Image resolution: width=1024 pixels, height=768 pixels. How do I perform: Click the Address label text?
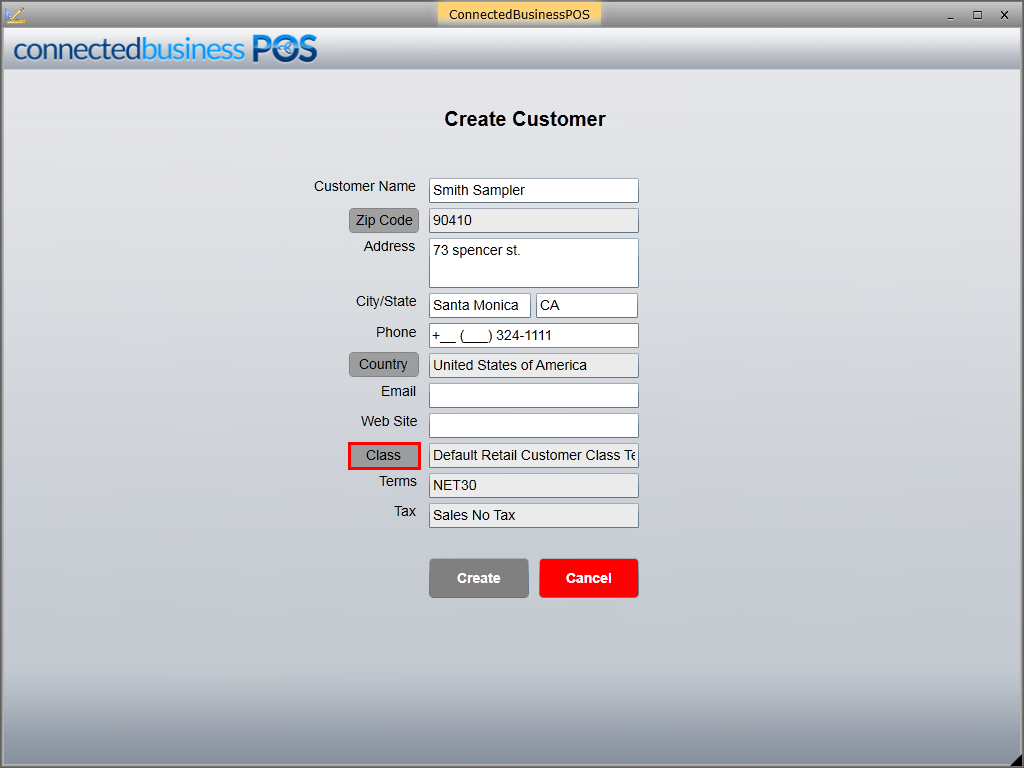click(x=389, y=246)
